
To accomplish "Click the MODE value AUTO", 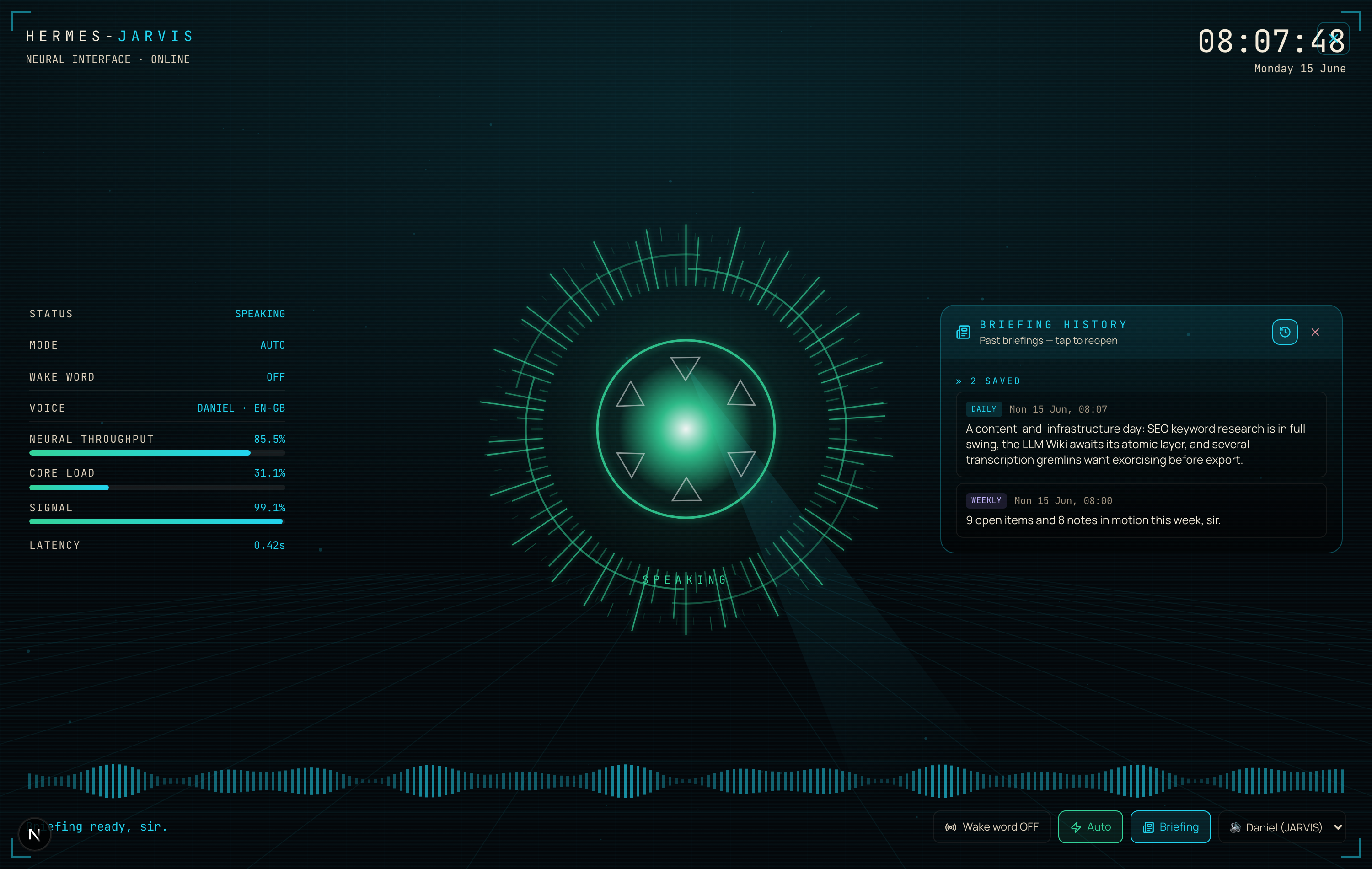I will (x=273, y=345).
